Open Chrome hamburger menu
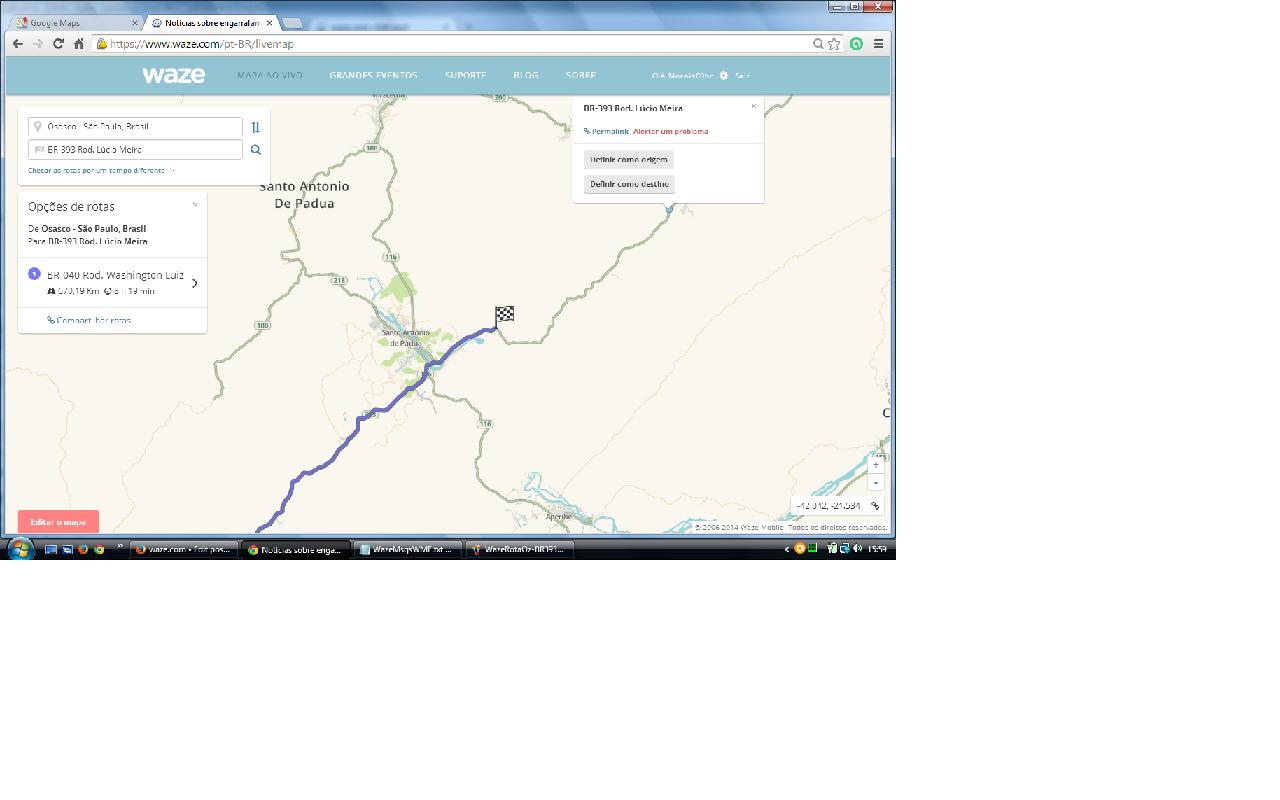The image size is (1280, 800). tap(878, 44)
